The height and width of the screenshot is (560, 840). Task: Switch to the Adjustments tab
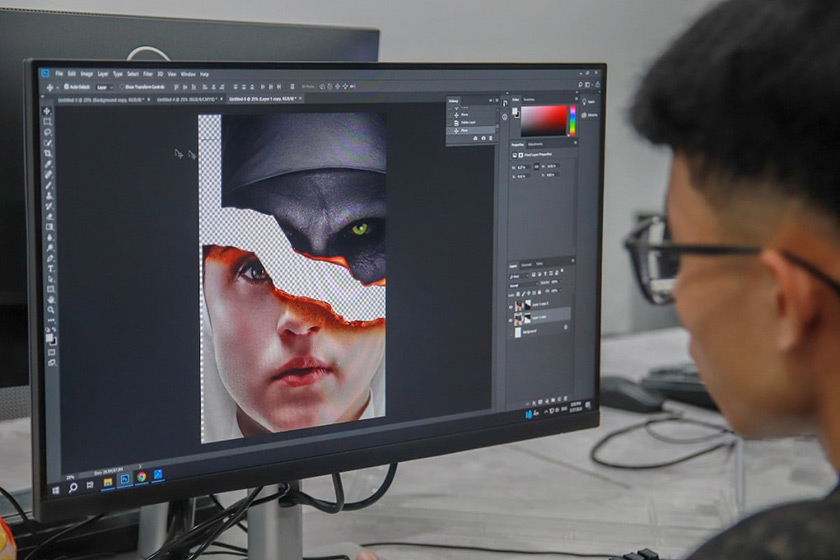[x=535, y=145]
